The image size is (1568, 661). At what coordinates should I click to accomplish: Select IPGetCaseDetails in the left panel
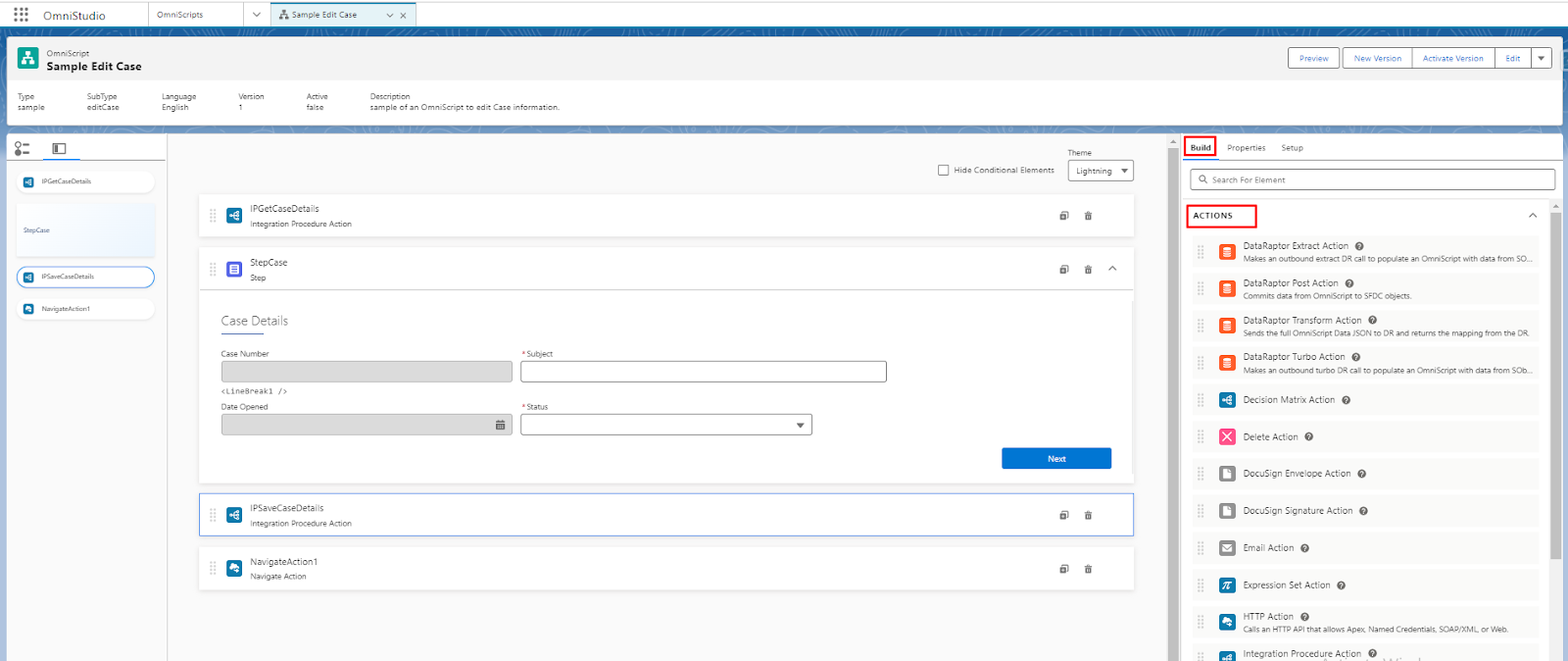(x=85, y=181)
